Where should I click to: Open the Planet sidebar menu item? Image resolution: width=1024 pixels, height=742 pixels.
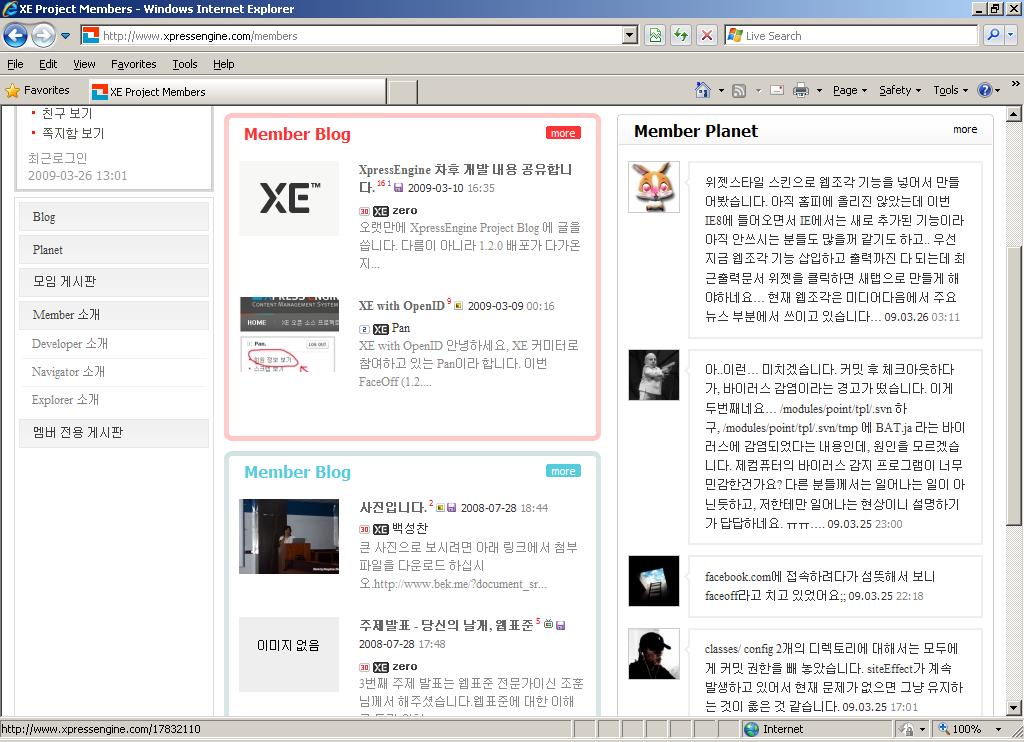point(114,250)
